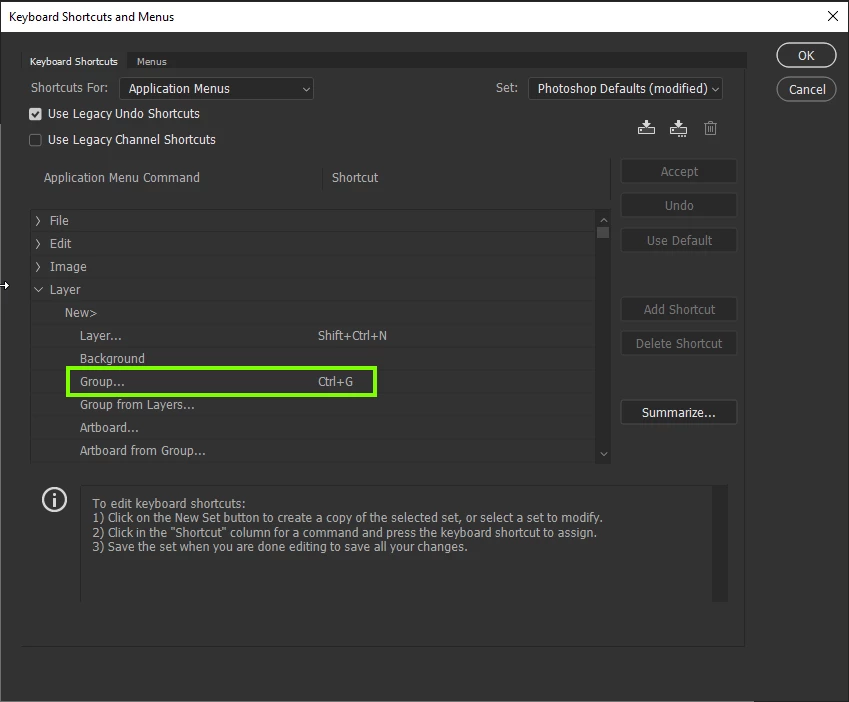The width and height of the screenshot is (849, 702).
Task: Click the scrollbar up arrow
Action: (604, 220)
